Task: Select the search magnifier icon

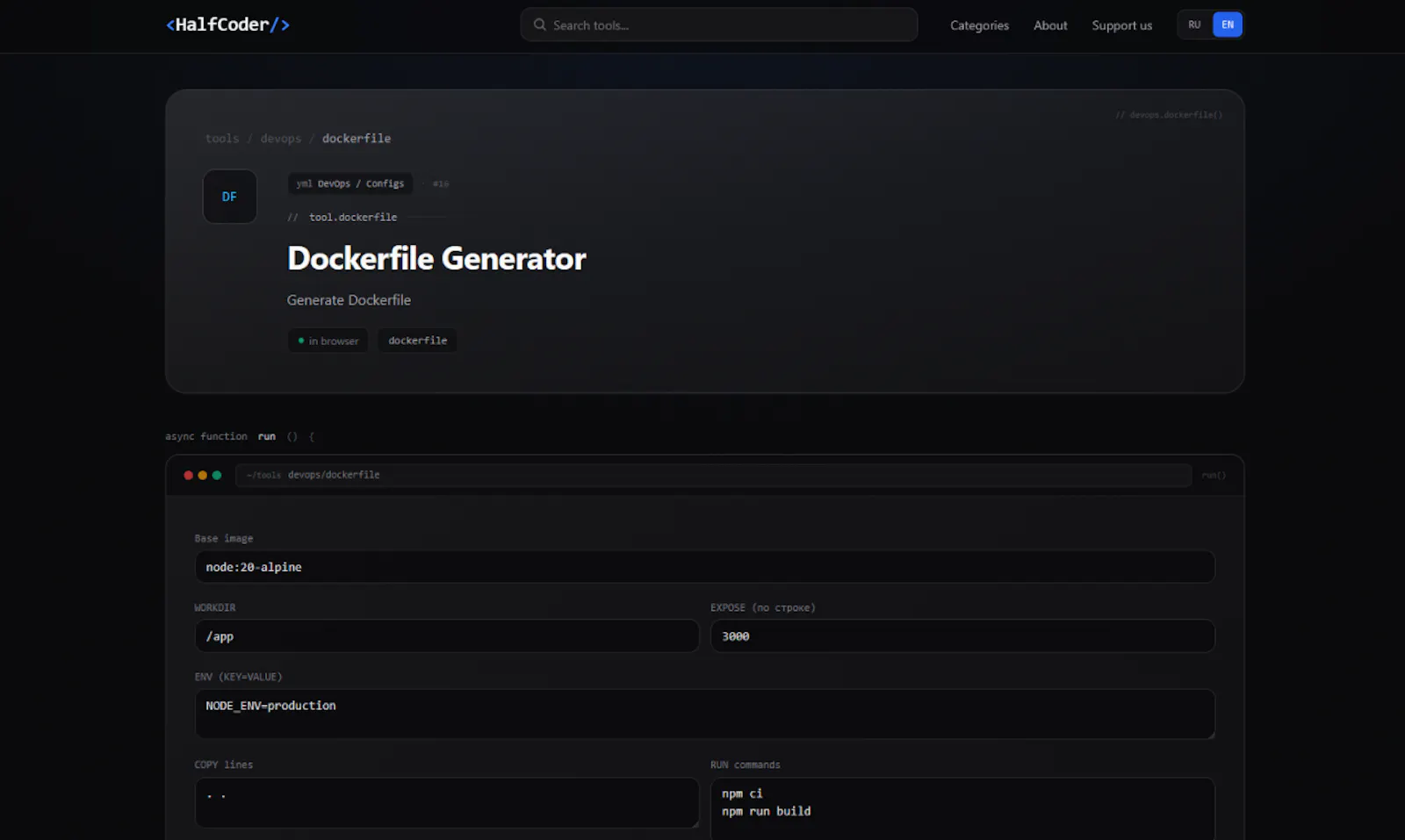Action: (x=539, y=25)
